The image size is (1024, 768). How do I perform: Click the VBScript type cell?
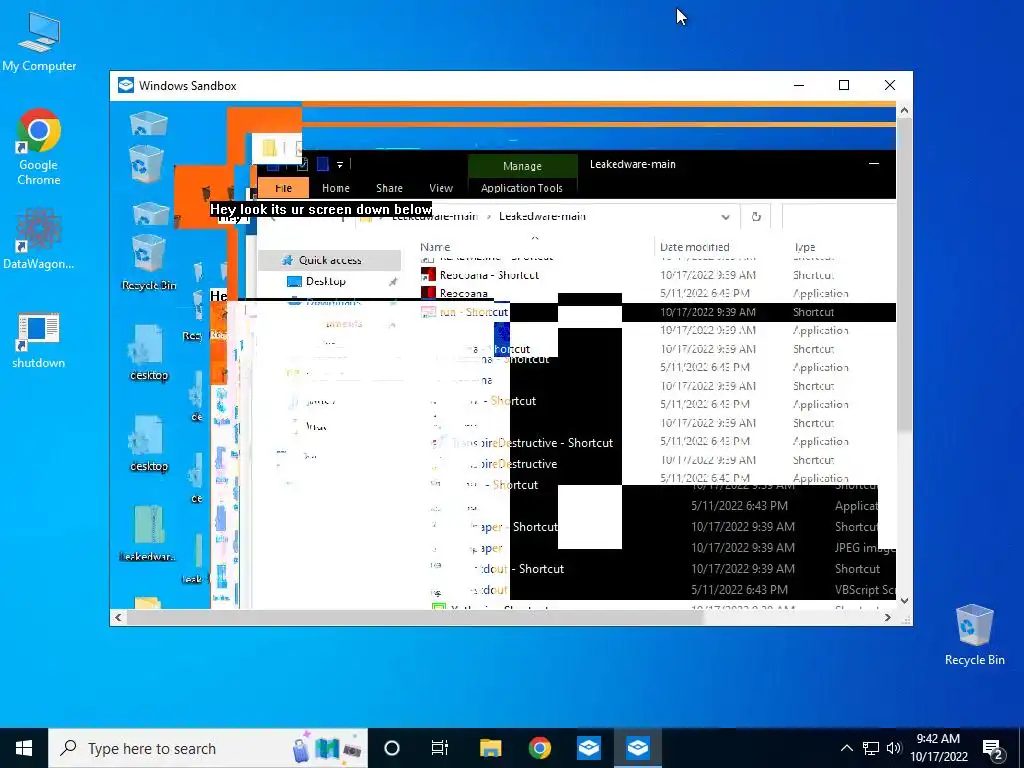864,590
